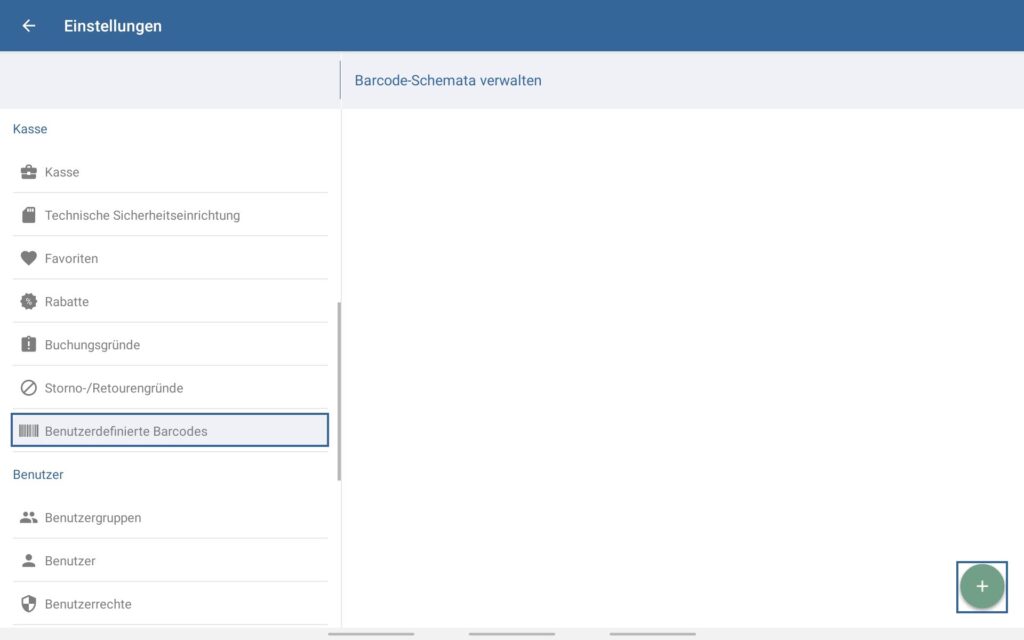Go back using the arrow beside Einstellungen

click(x=29, y=26)
